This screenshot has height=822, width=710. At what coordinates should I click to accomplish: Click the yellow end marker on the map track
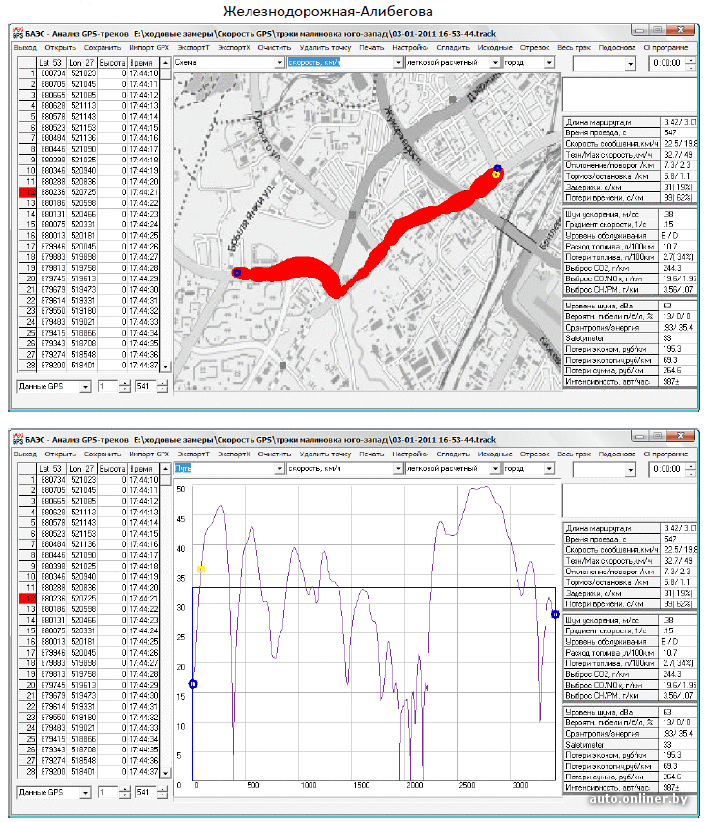coord(494,174)
